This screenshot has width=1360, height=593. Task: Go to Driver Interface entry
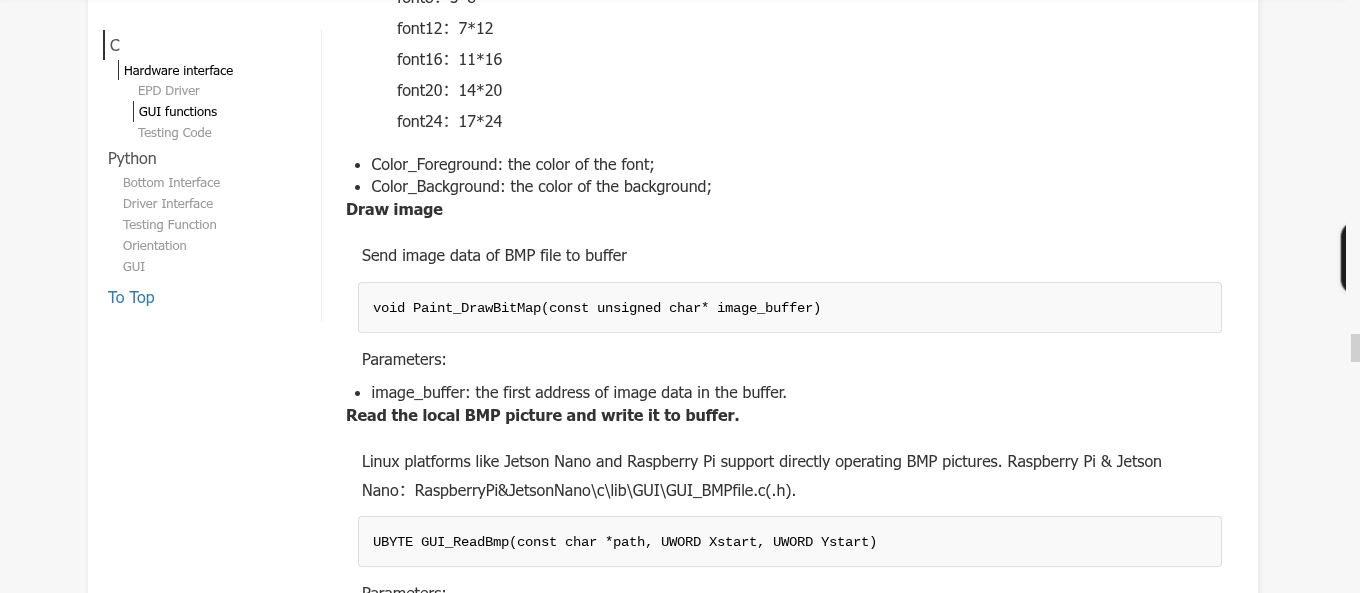(168, 204)
